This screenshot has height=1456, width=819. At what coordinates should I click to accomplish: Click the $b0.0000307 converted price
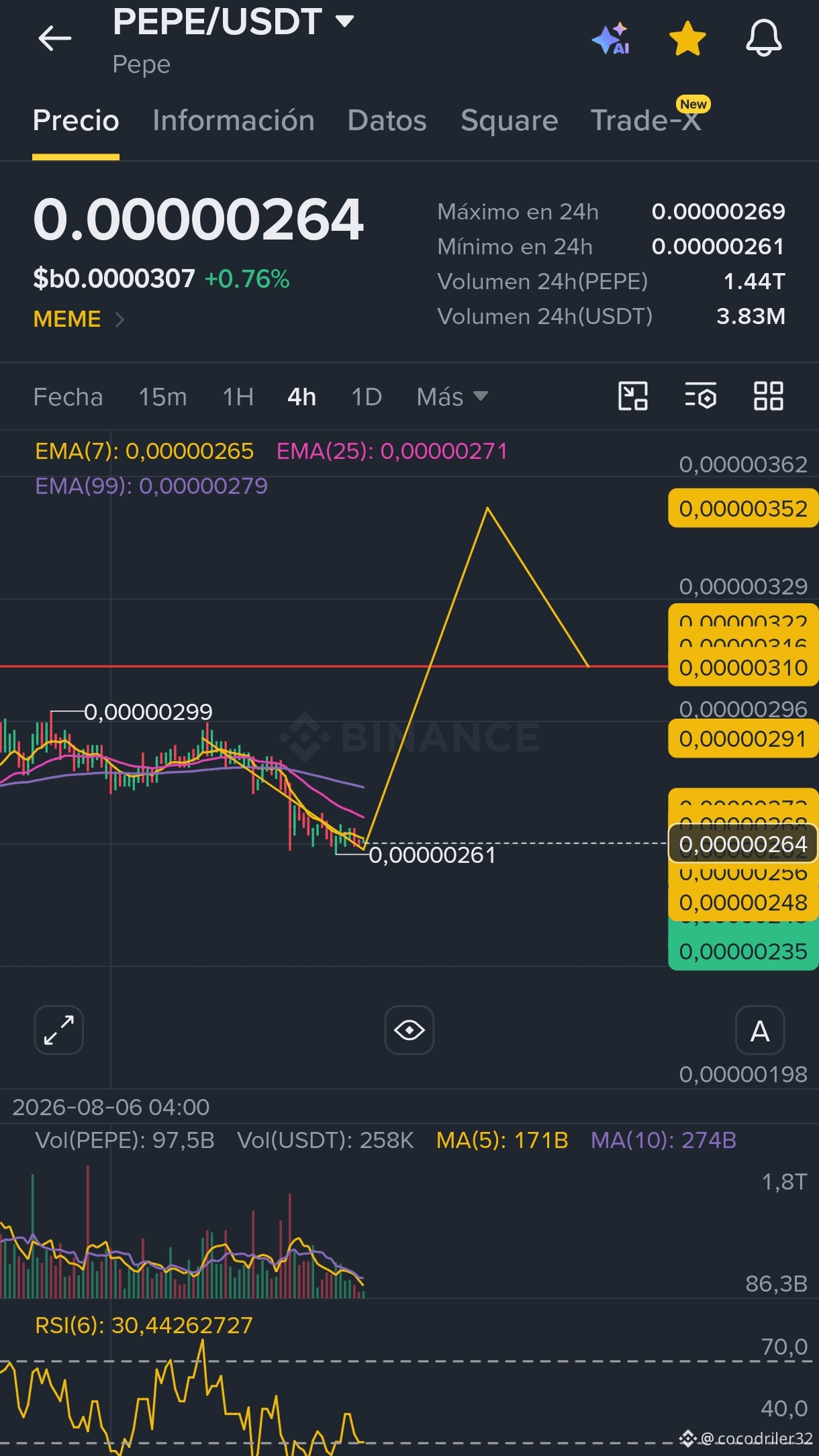coord(114,279)
